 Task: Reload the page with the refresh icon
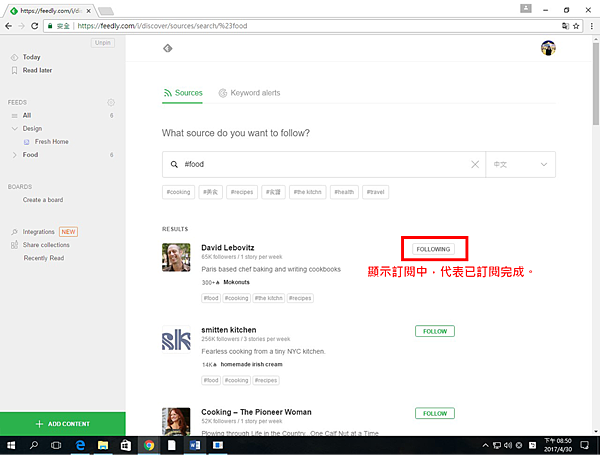[x=34, y=26]
